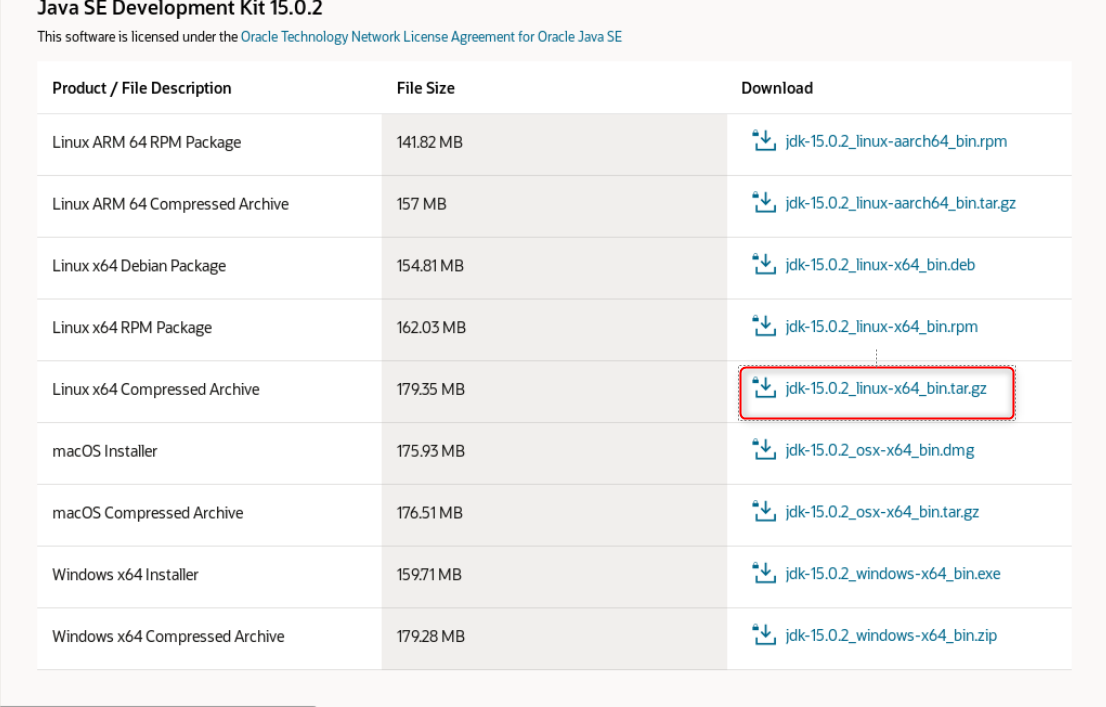The image size is (1106, 707).
Task: Download jdk-15.0.2_osx-x64_bin.dmg file link
Action: tap(880, 450)
